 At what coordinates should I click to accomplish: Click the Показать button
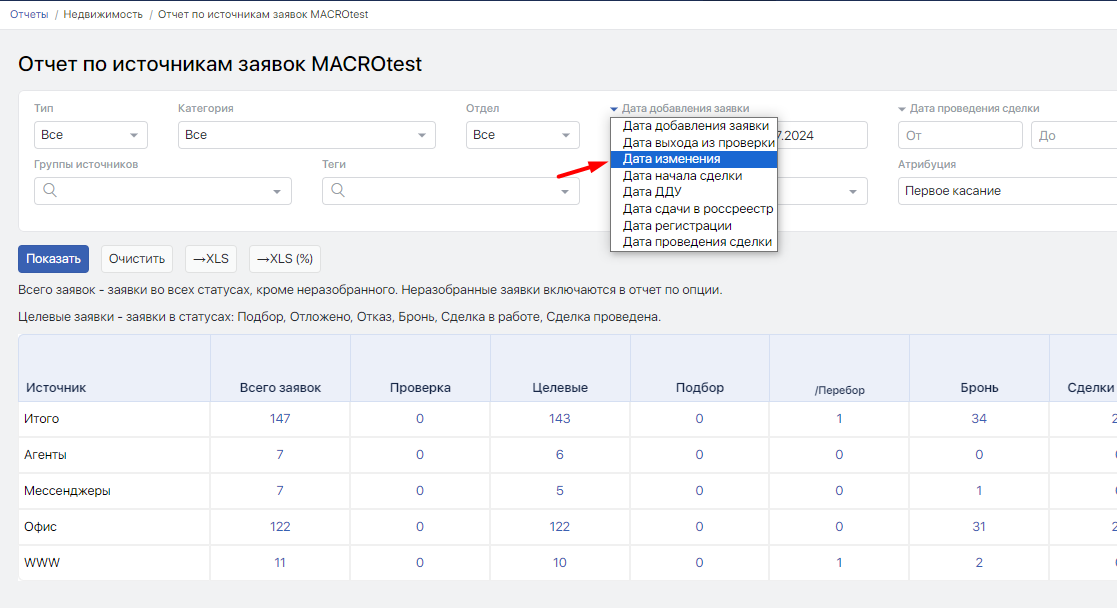(x=53, y=259)
